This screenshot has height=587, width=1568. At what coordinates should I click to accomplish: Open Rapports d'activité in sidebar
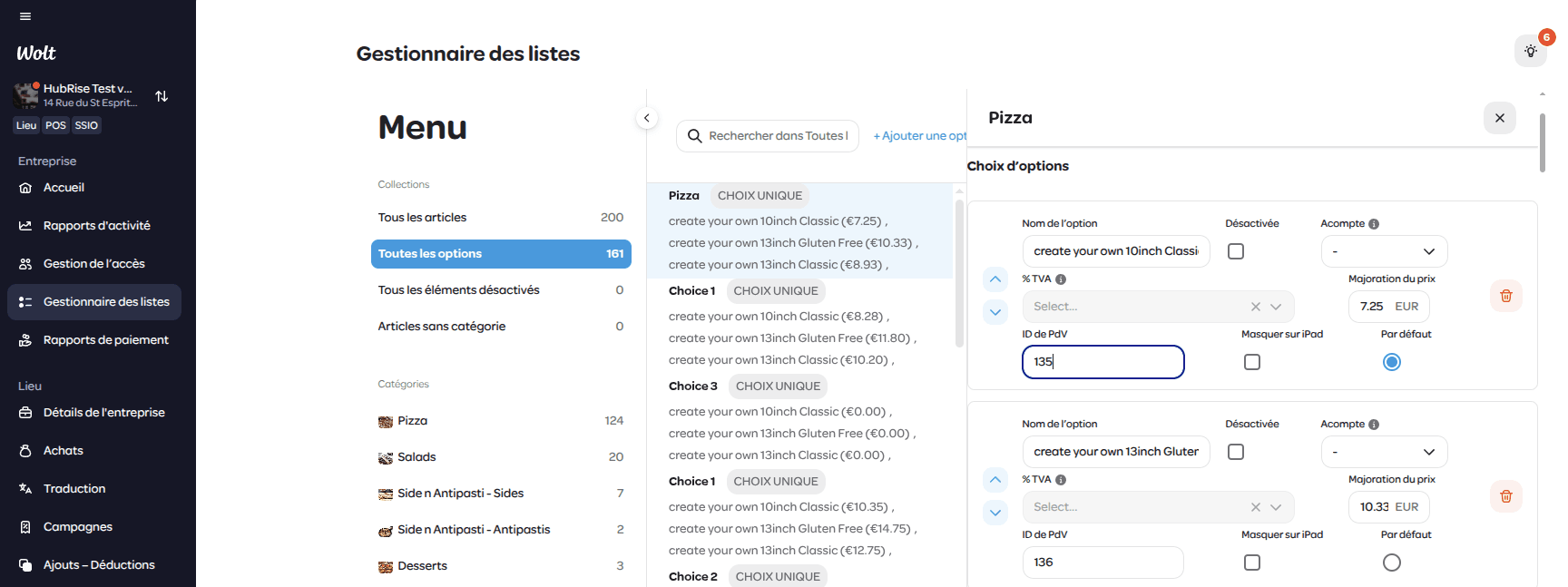96,226
